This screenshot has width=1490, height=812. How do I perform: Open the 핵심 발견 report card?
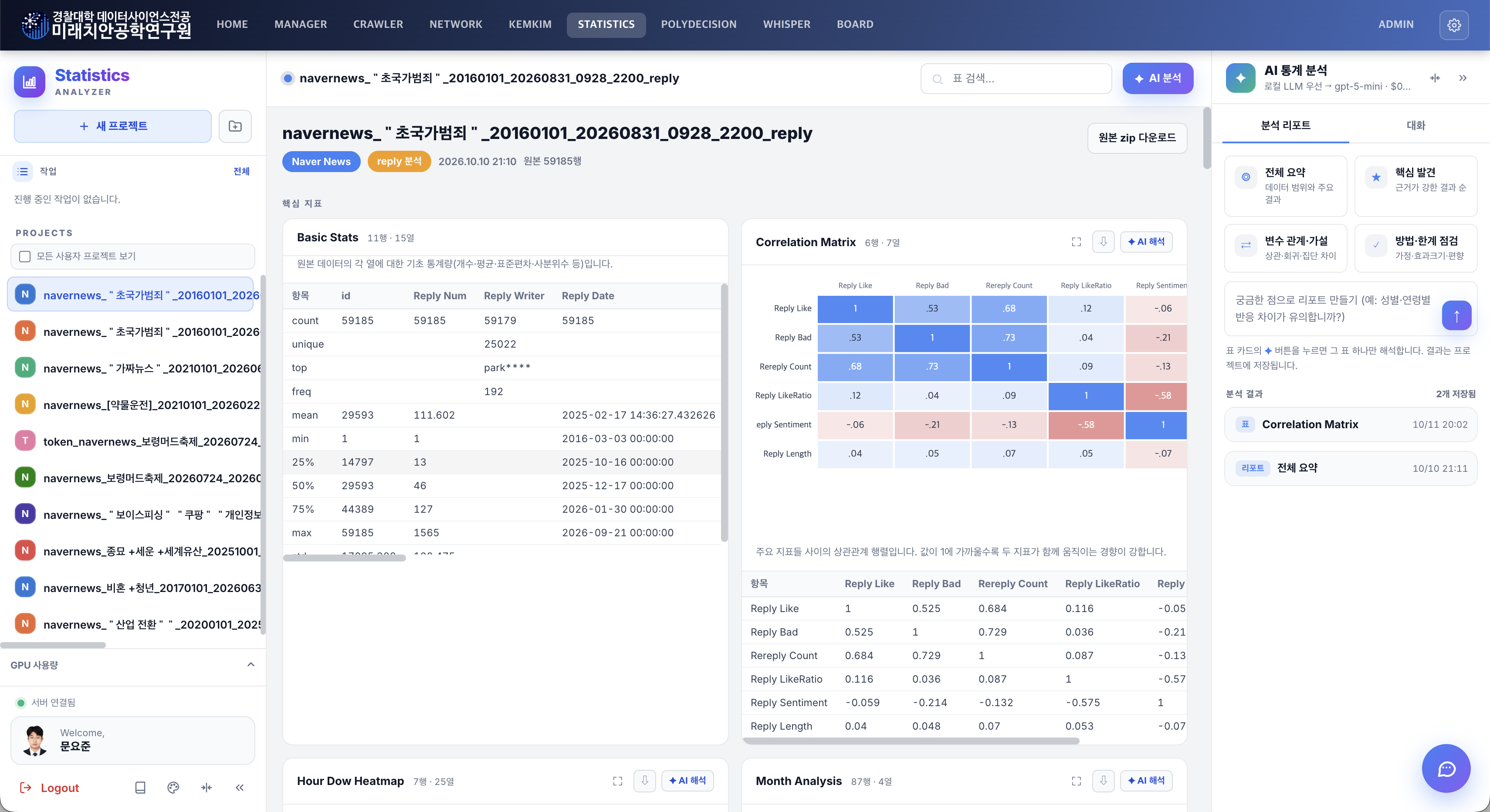[1415, 185]
